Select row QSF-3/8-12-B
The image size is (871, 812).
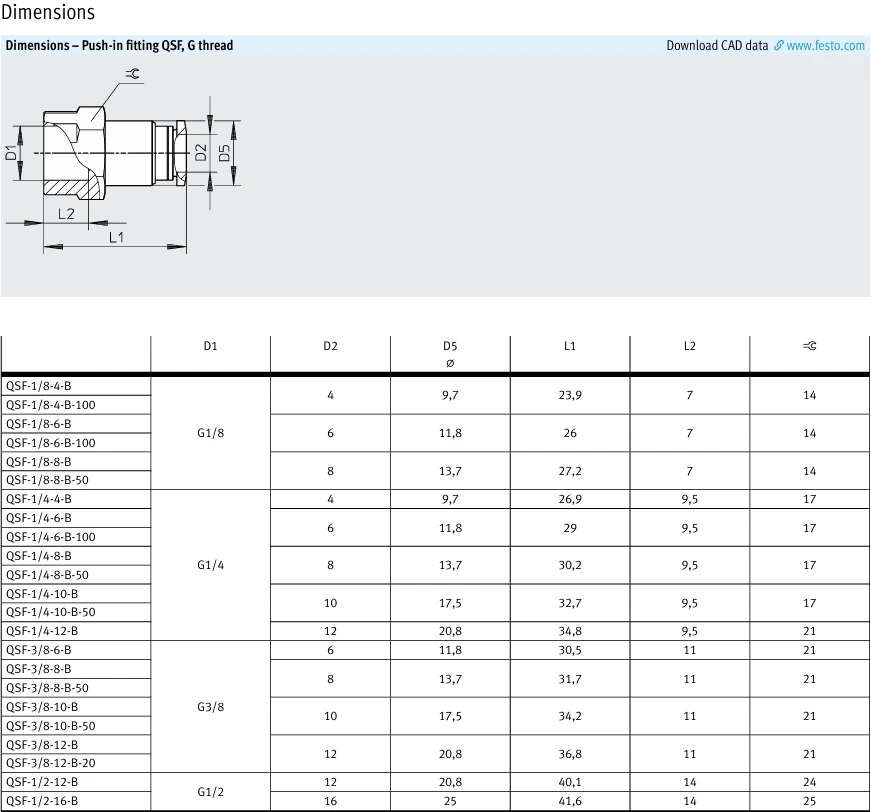coord(76,744)
